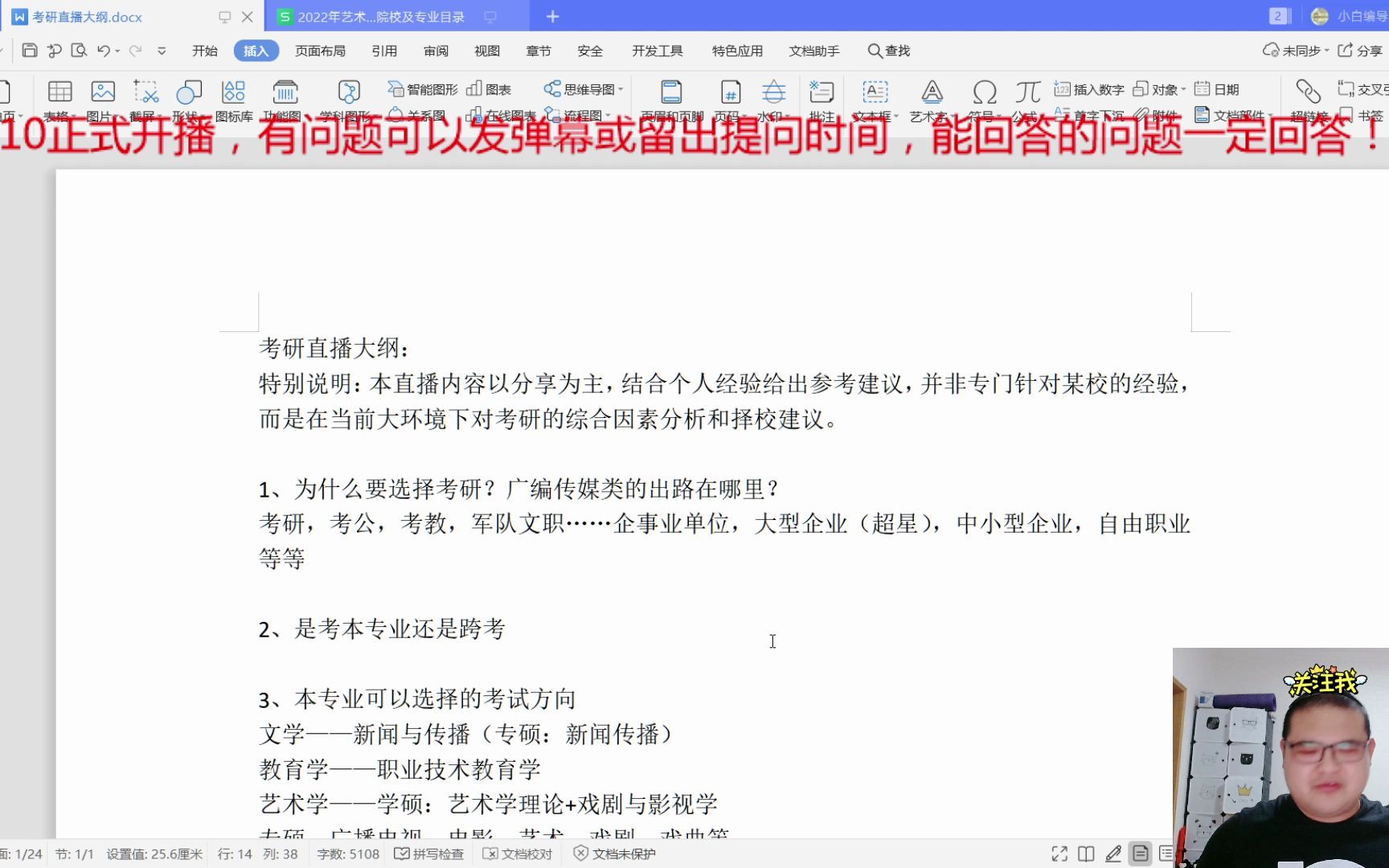Click the Print Preview icon
1389x868 pixels.
tap(79, 51)
